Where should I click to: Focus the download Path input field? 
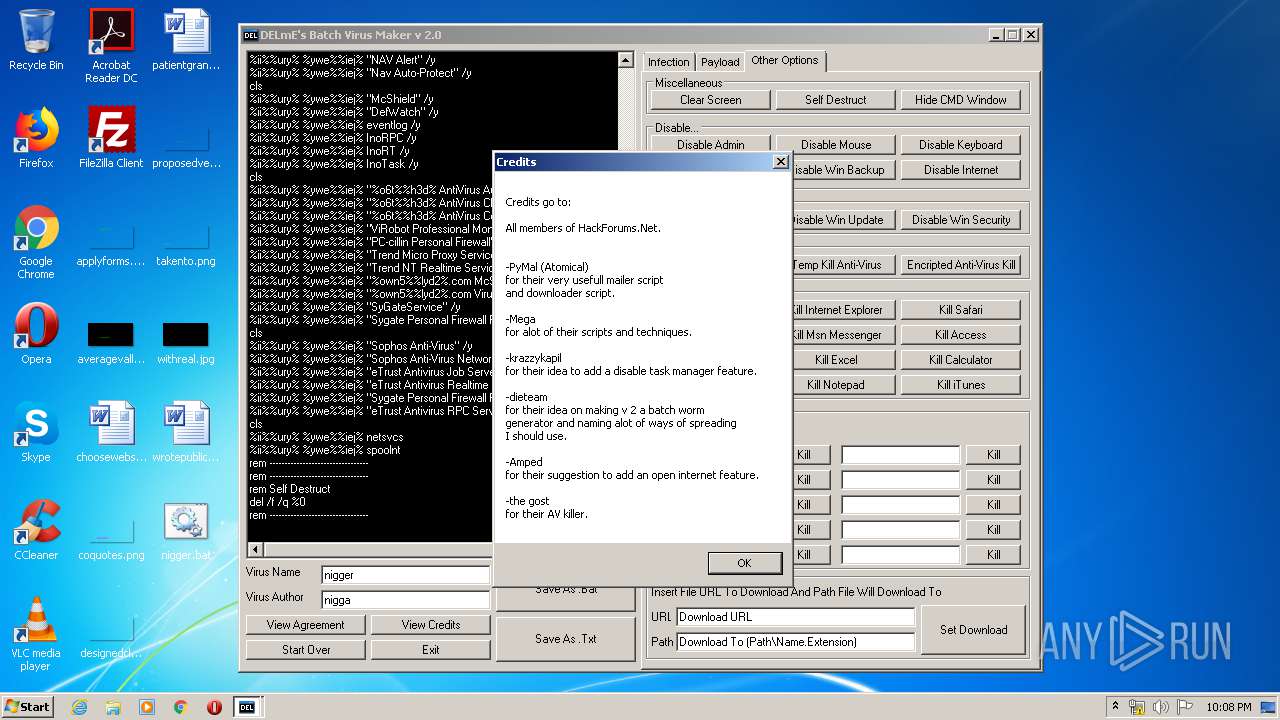(795, 642)
